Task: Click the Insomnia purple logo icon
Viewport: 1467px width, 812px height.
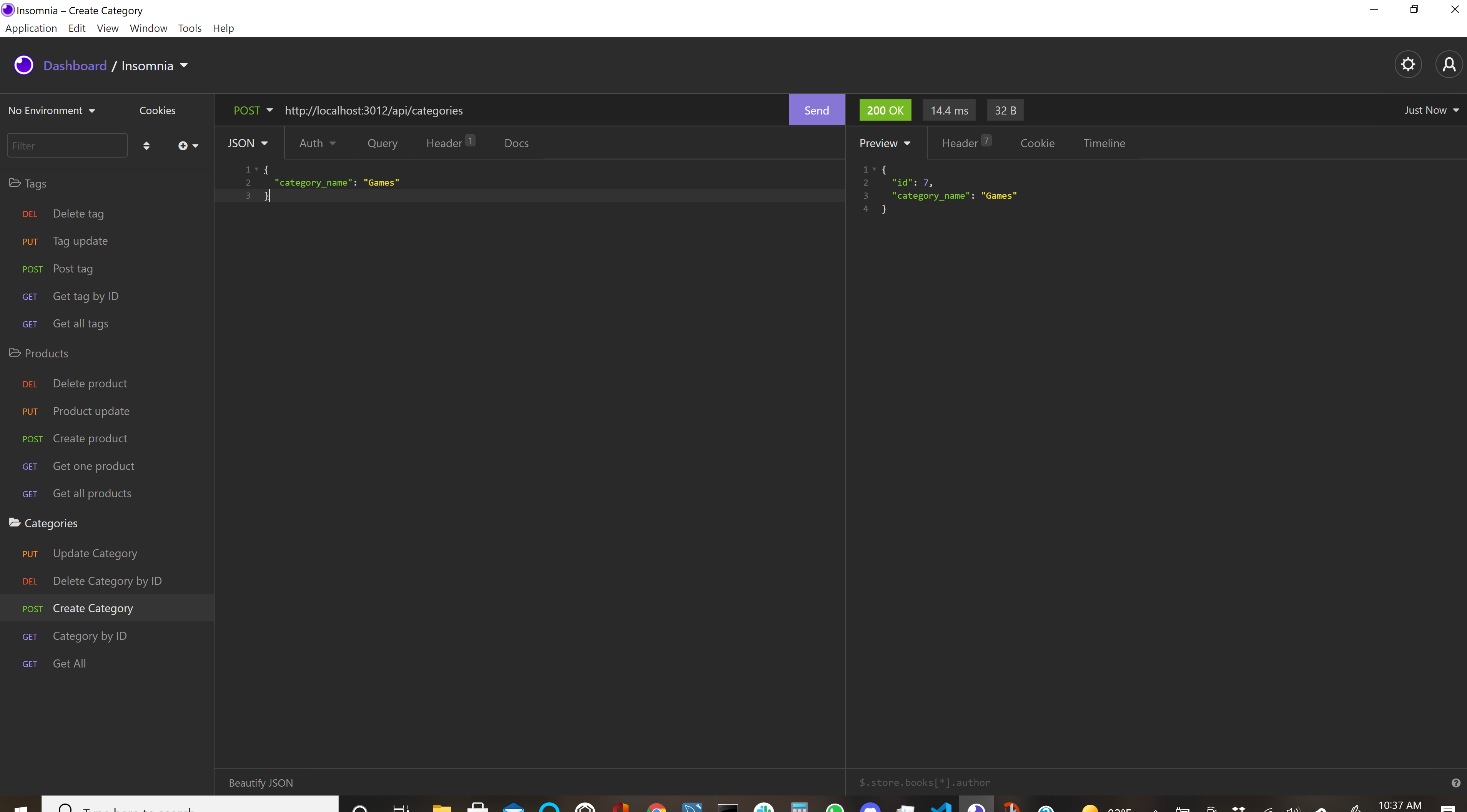Action: point(24,65)
